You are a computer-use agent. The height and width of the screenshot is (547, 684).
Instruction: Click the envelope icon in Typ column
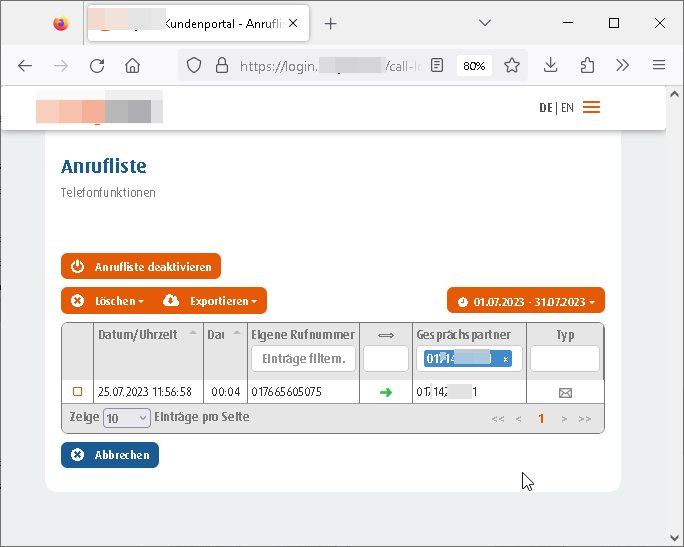coord(565,392)
